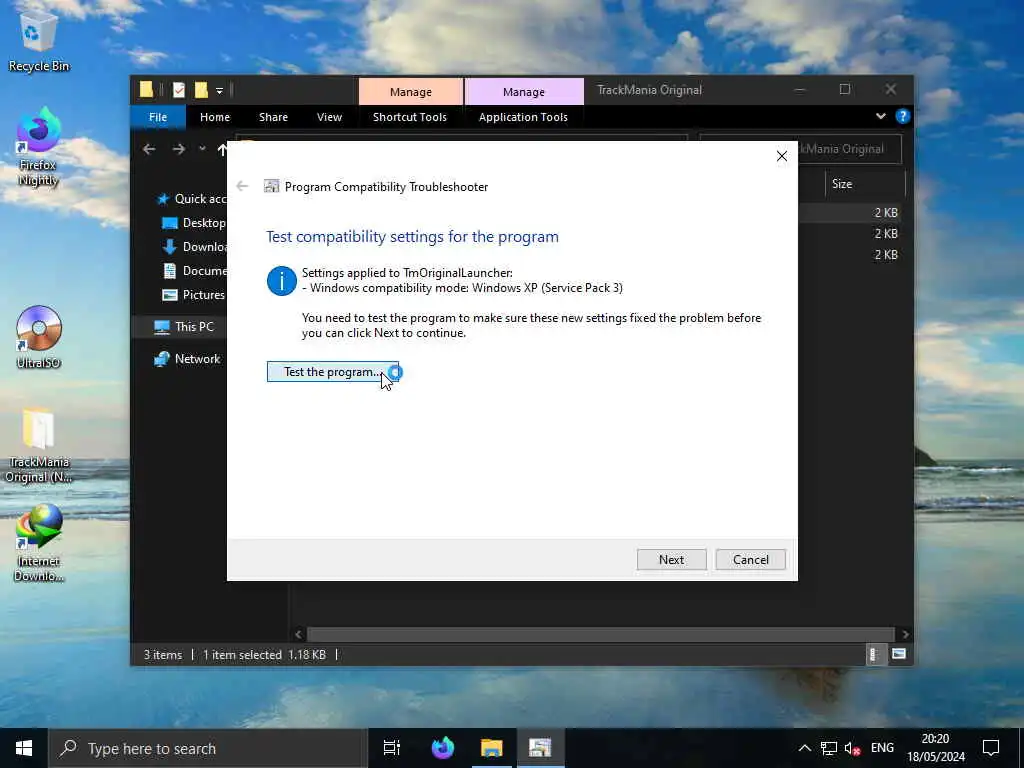Open the View ribbon tab
The height and width of the screenshot is (768, 1024).
(329, 117)
